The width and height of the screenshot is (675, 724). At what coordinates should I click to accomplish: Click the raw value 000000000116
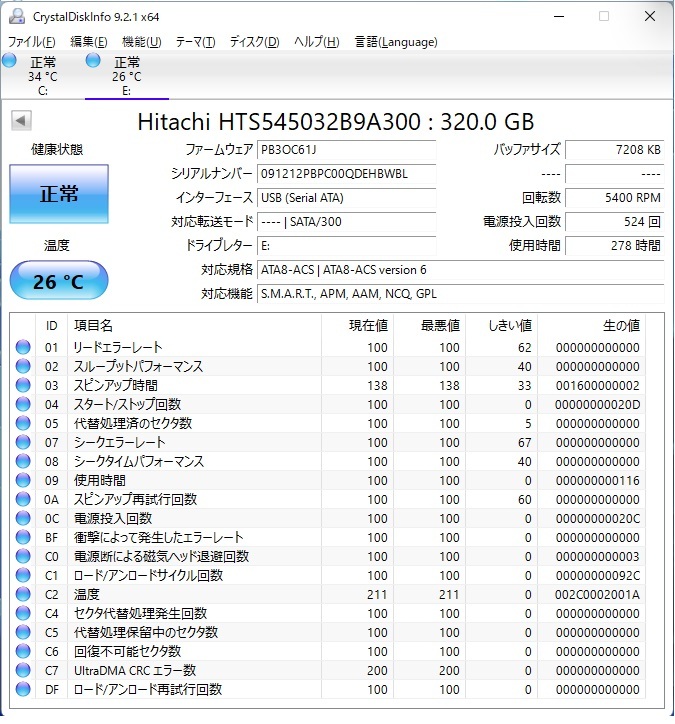[597, 481]
